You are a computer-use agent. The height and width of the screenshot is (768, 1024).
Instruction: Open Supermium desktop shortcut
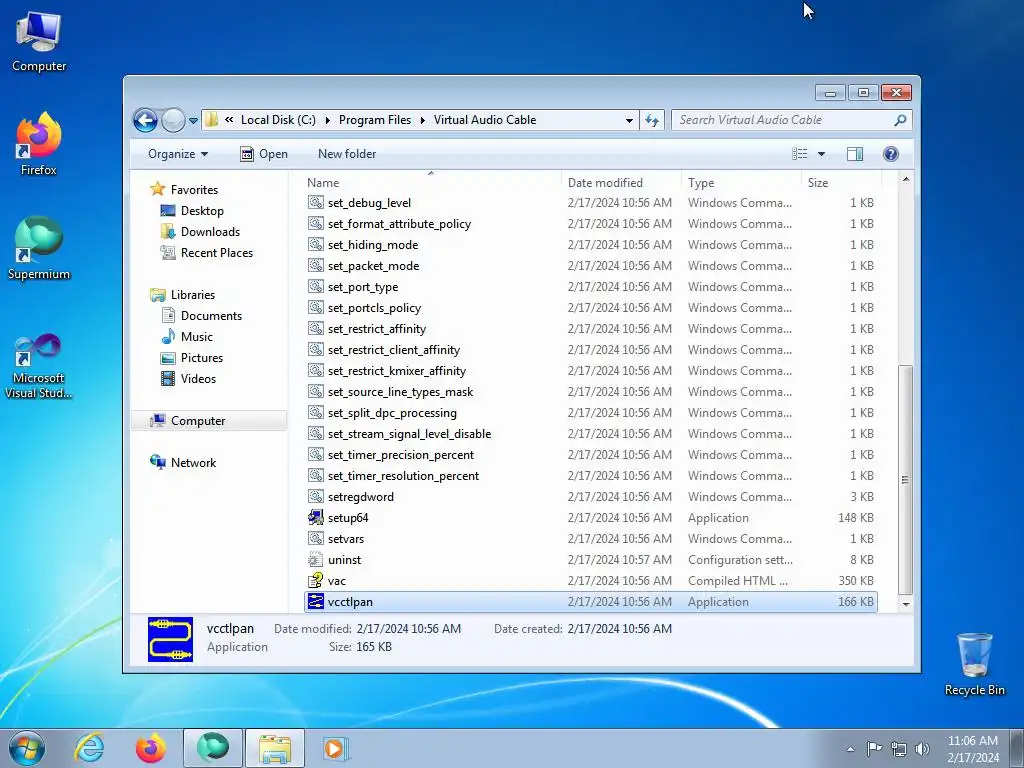[39, 249]
